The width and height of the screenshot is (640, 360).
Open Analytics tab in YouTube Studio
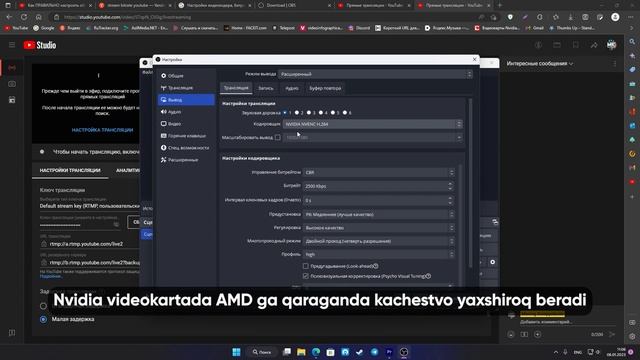(x=127, y=171)
